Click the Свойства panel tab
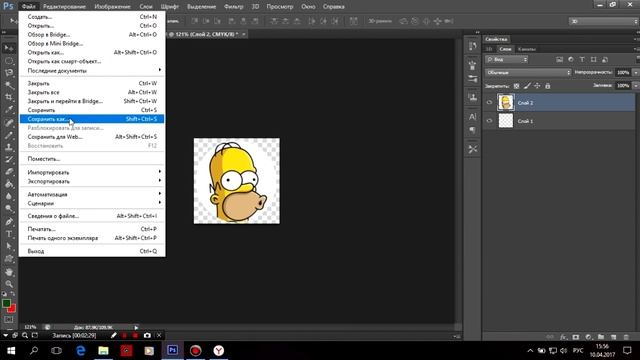 496,39
